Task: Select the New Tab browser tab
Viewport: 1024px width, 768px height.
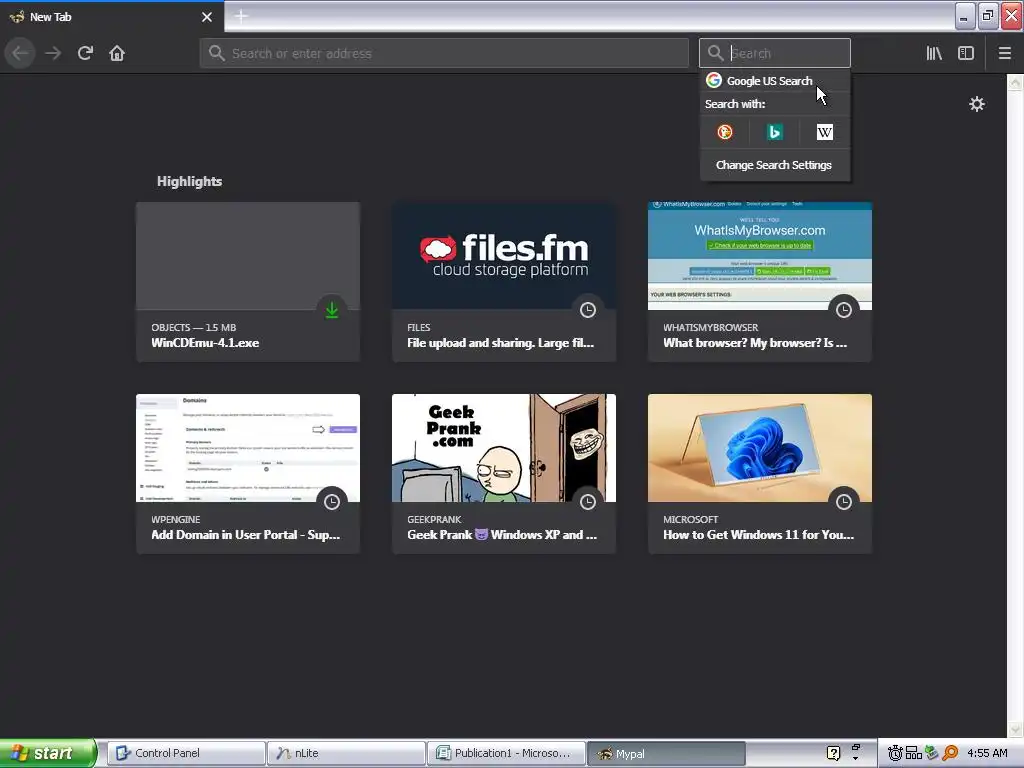Action: click(x=112, y=17)
